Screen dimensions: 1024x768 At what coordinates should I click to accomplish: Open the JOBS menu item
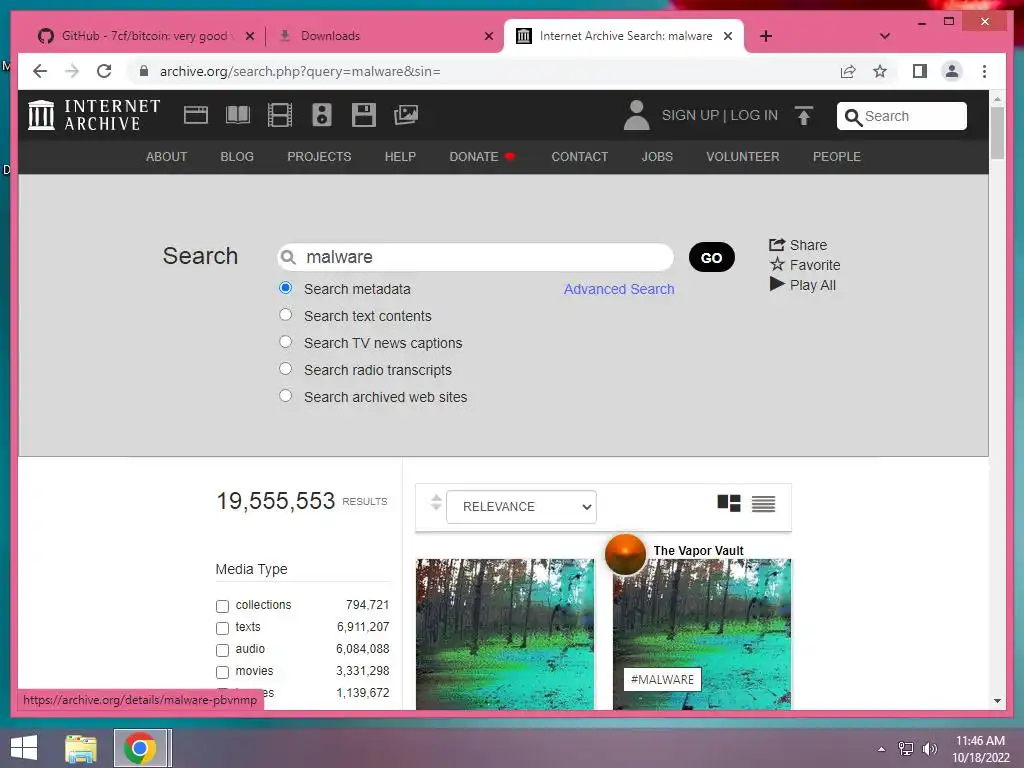[x=657, y=157]
